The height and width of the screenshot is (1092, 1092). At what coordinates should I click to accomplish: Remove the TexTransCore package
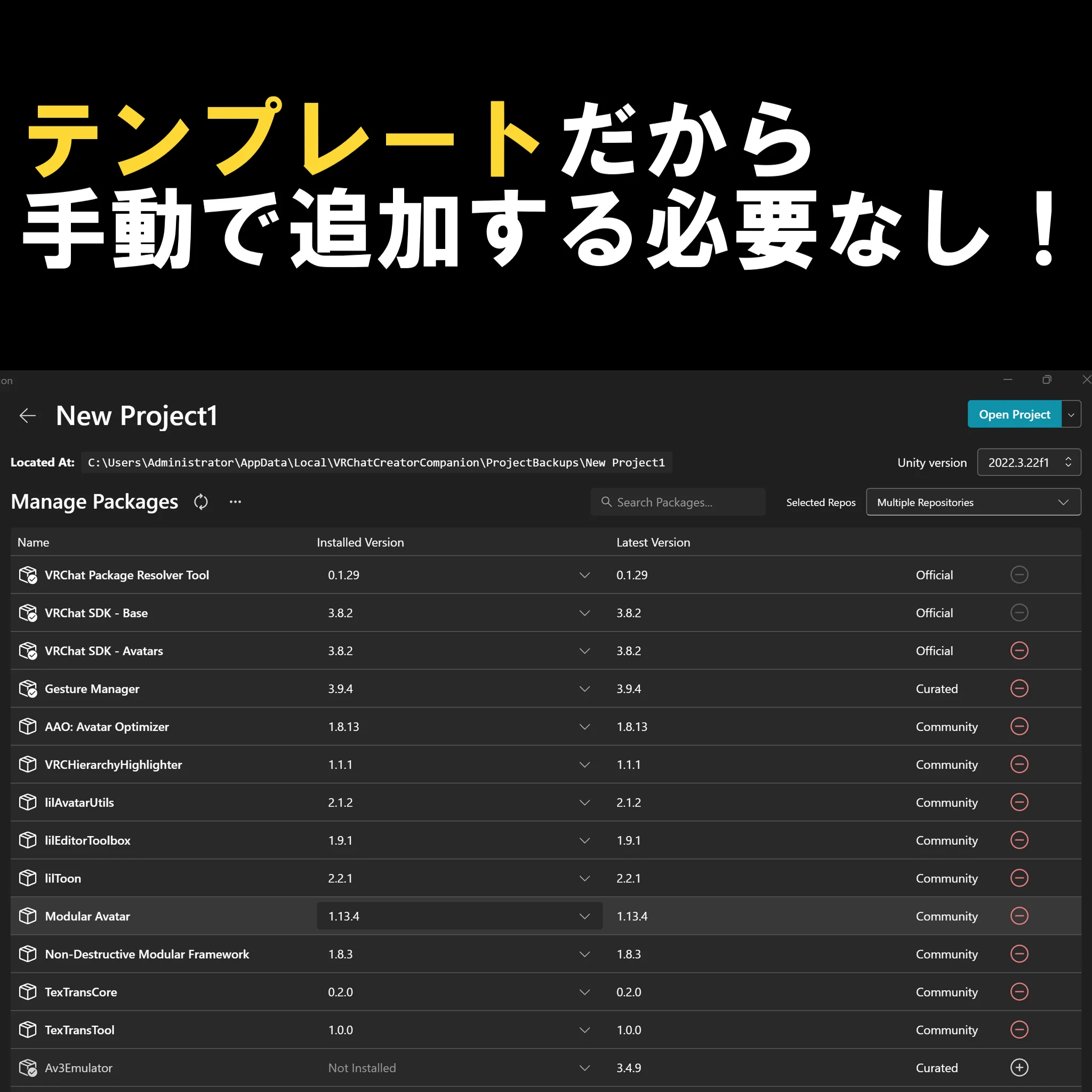coord(1019,991)
